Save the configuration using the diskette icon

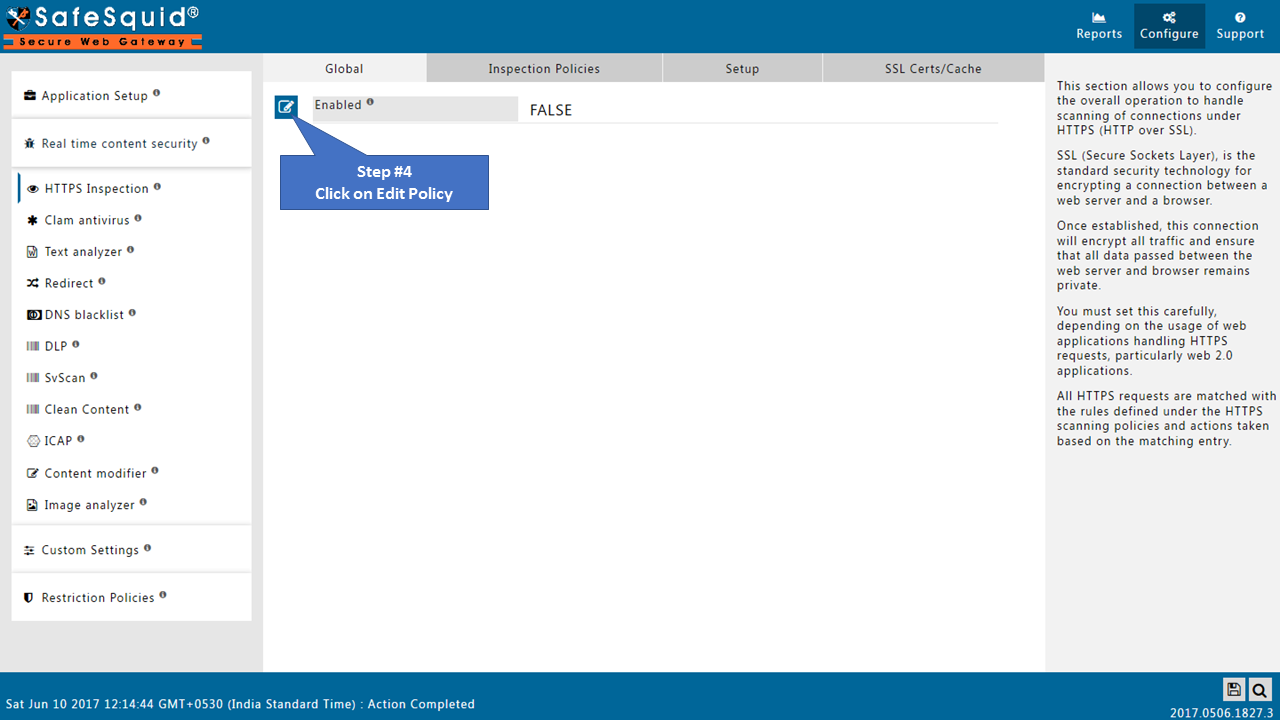(1234, 690)
